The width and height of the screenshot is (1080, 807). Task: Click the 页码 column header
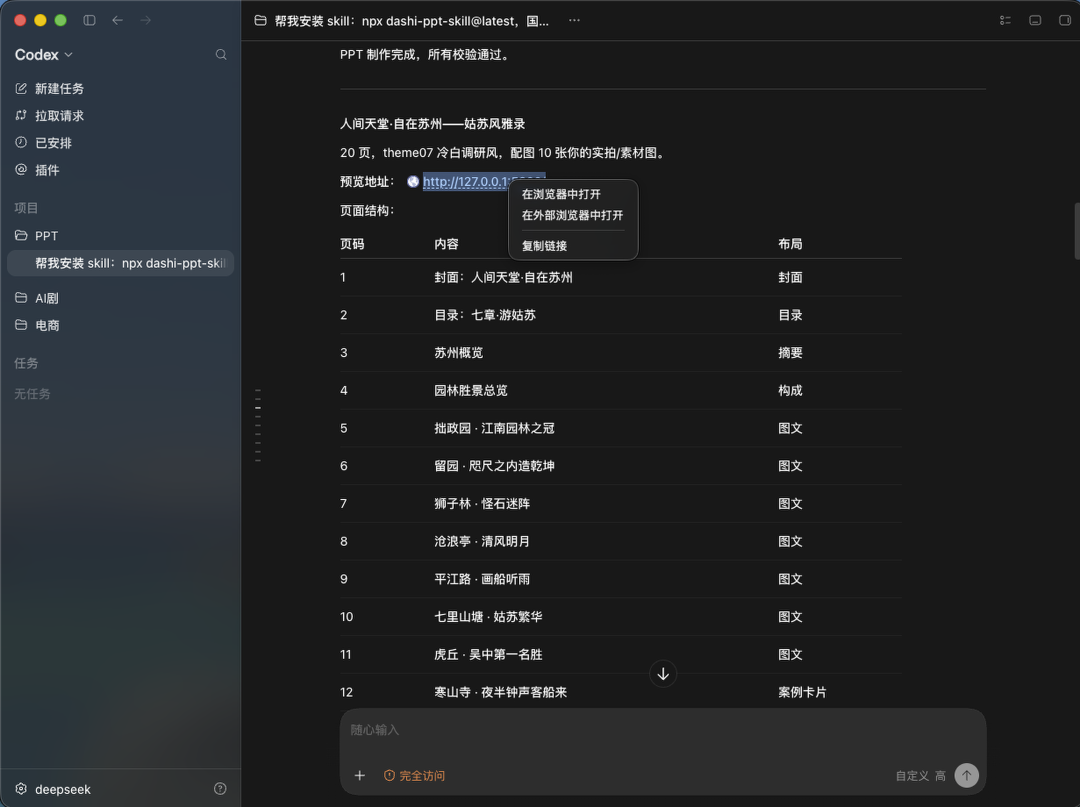pos(352,244)
